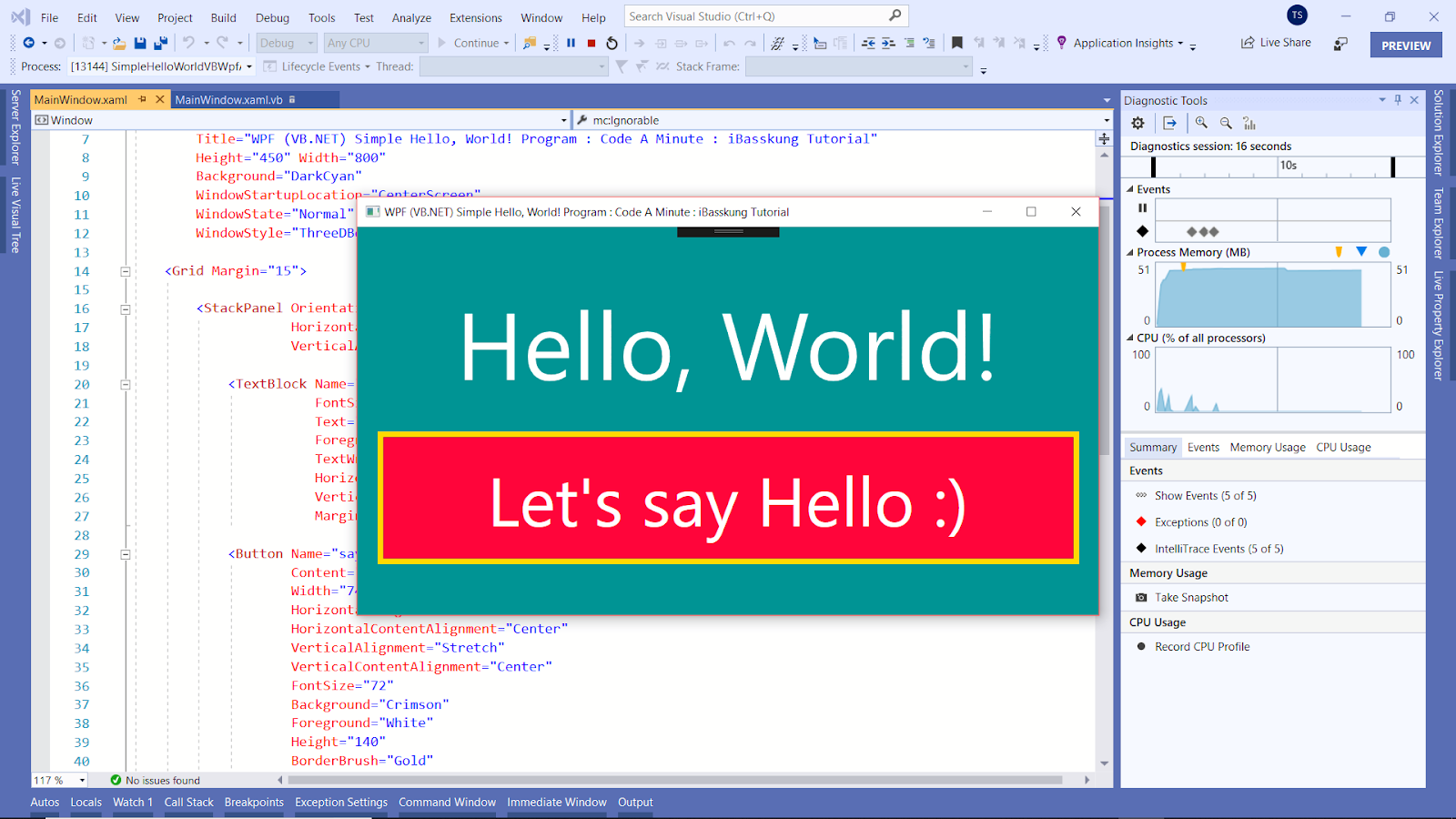The image size is (1456, 819).
Task: Start Live Share session
Action: click(x=1275, y=42)
